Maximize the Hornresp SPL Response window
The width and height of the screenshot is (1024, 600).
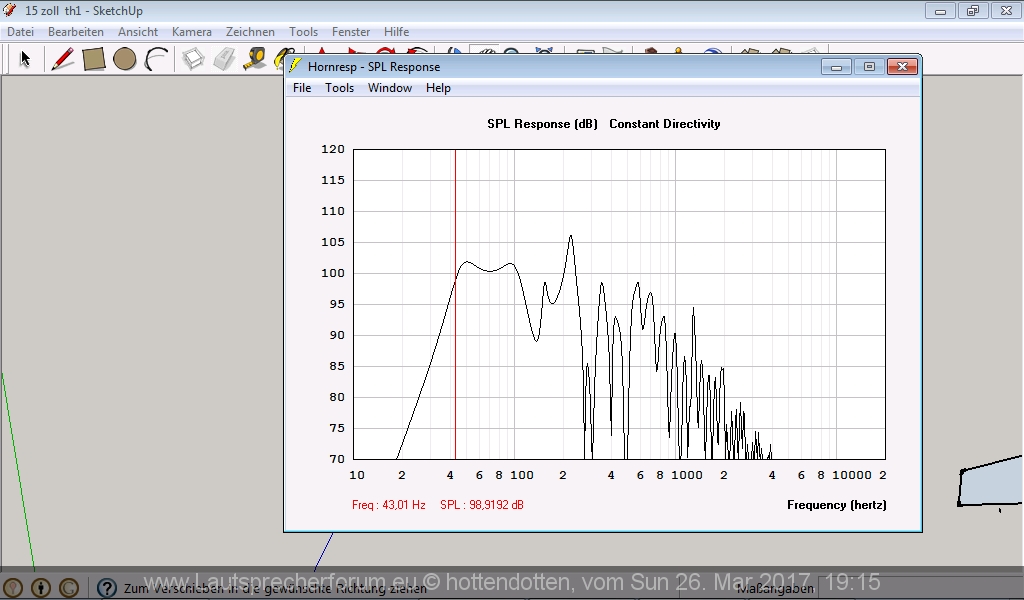coord(869,67)
